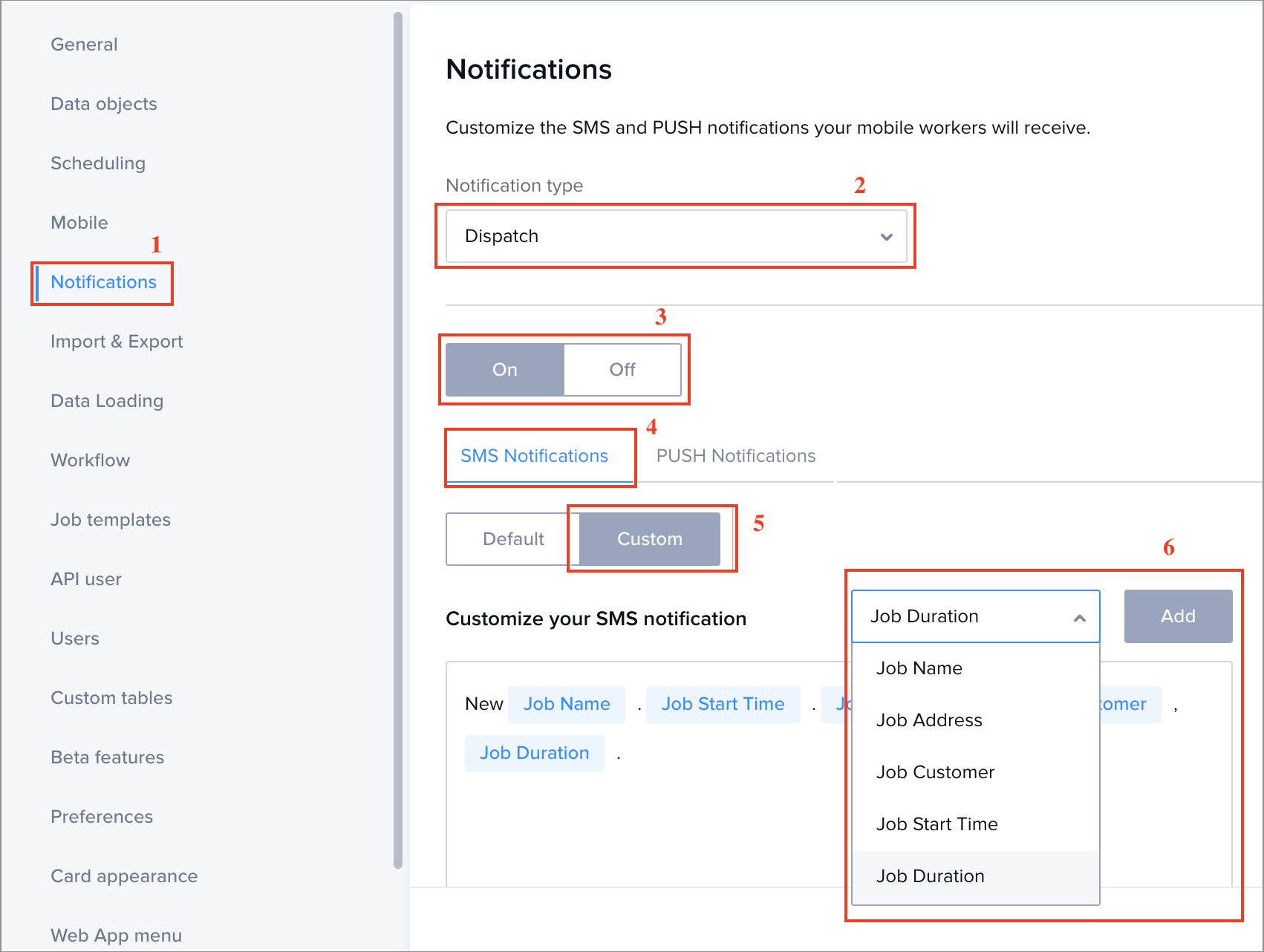Screen dimensions: 1264x952
Task: Choose Job Name from the field dropdown
Action: coord(919,668)
